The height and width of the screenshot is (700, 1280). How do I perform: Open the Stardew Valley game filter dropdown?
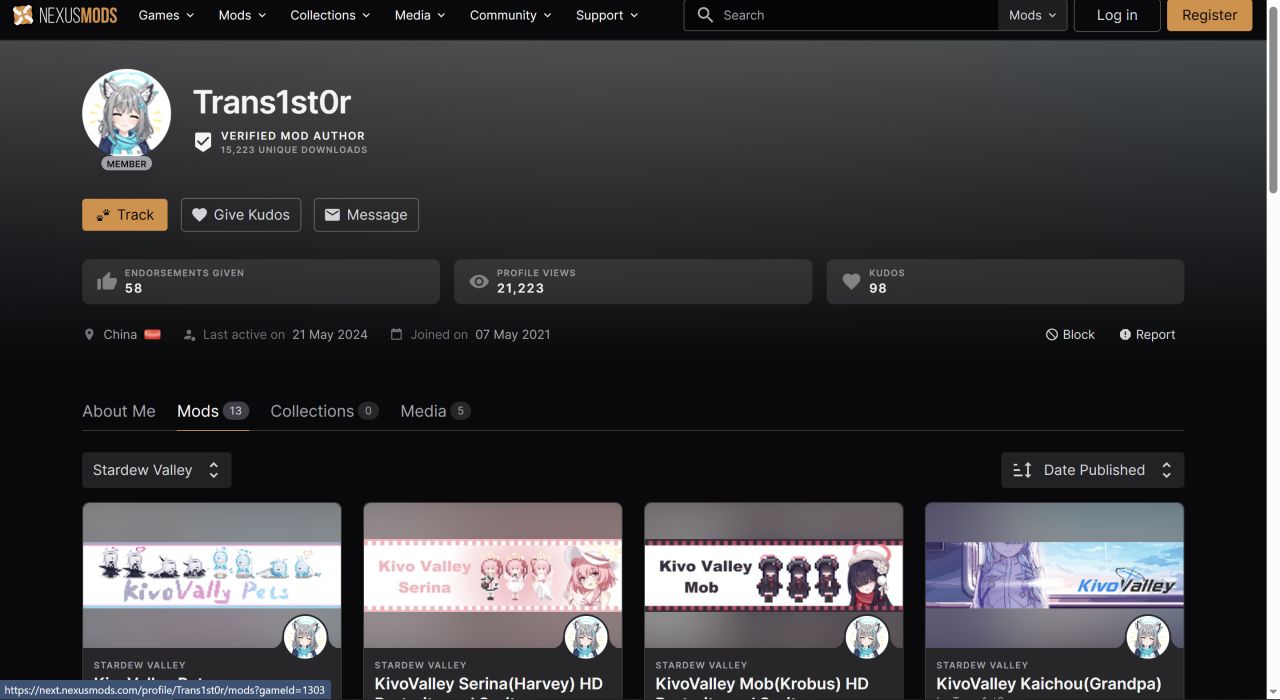157,470
